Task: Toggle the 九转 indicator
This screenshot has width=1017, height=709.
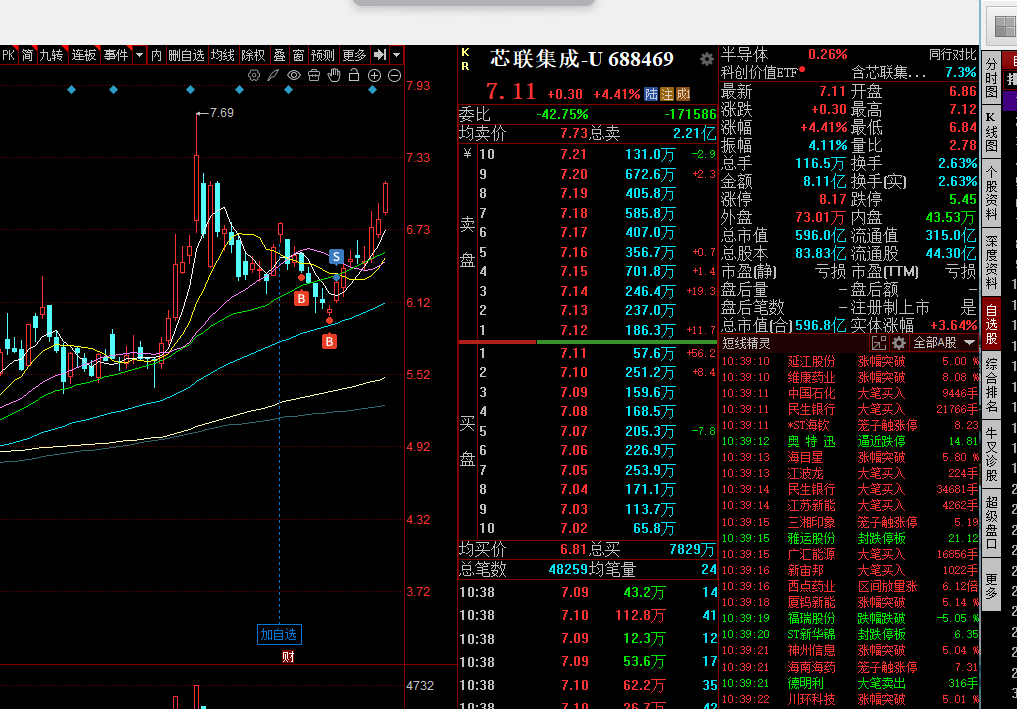Action: (x=51, y=55)
